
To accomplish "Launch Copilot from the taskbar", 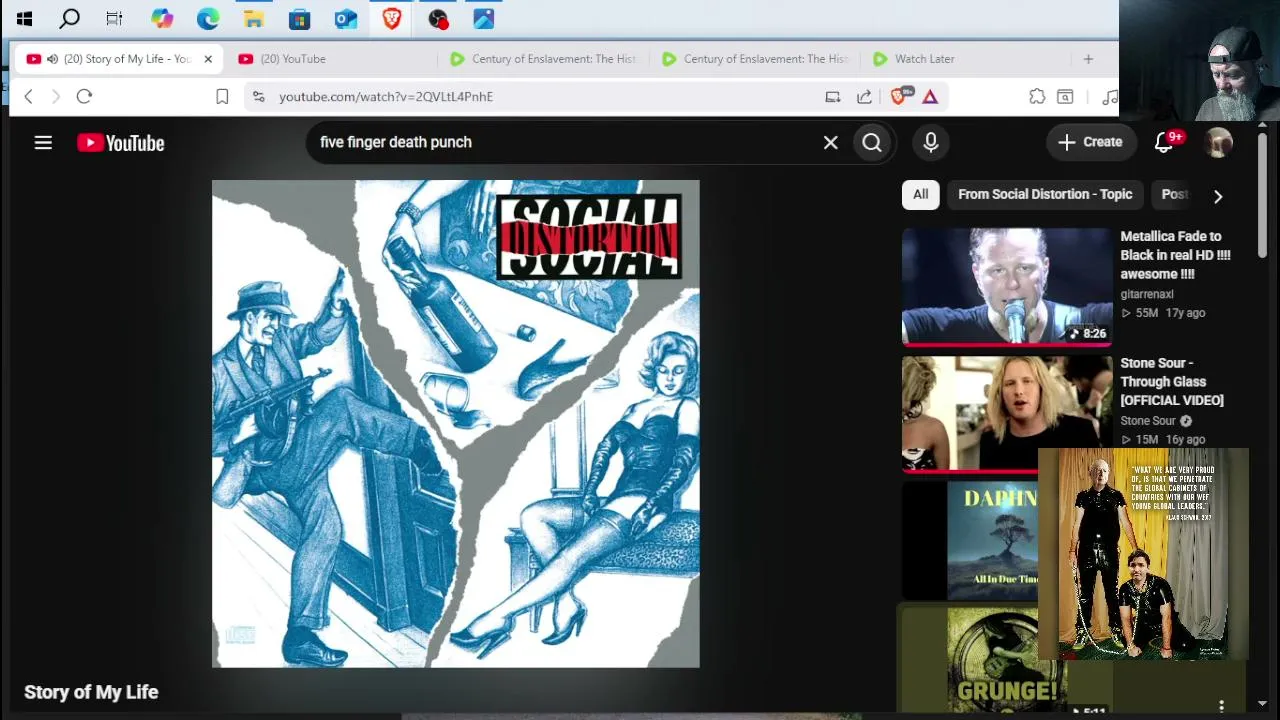I will coord(162,18).
